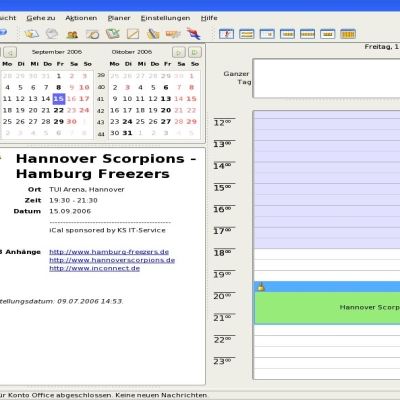The image size is (400, 400).
Task: Open contacts via the people icon
Action: (72, 34)
